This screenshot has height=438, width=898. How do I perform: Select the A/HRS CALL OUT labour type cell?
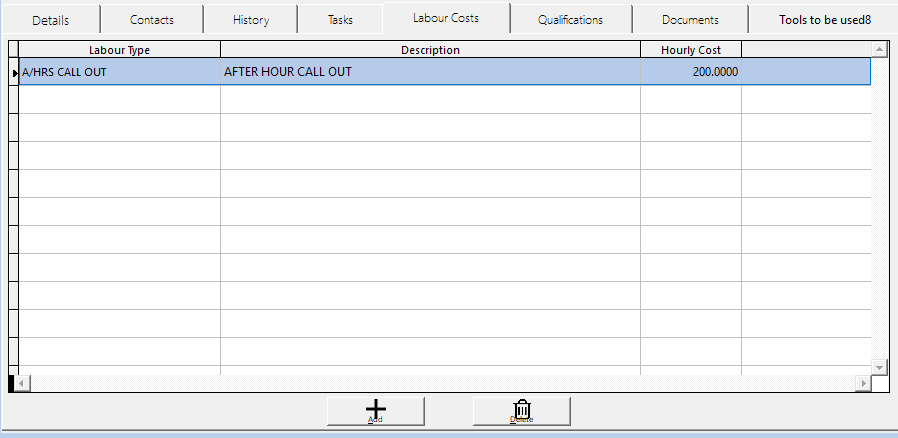coord(120,72)
